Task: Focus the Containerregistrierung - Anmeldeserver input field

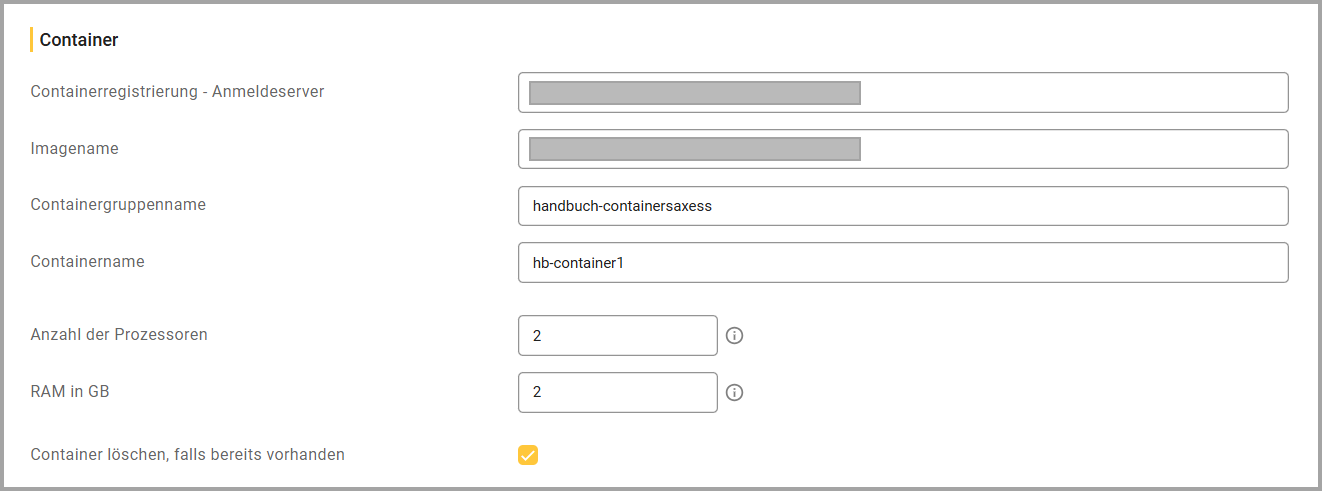Action: [1070, 93]
